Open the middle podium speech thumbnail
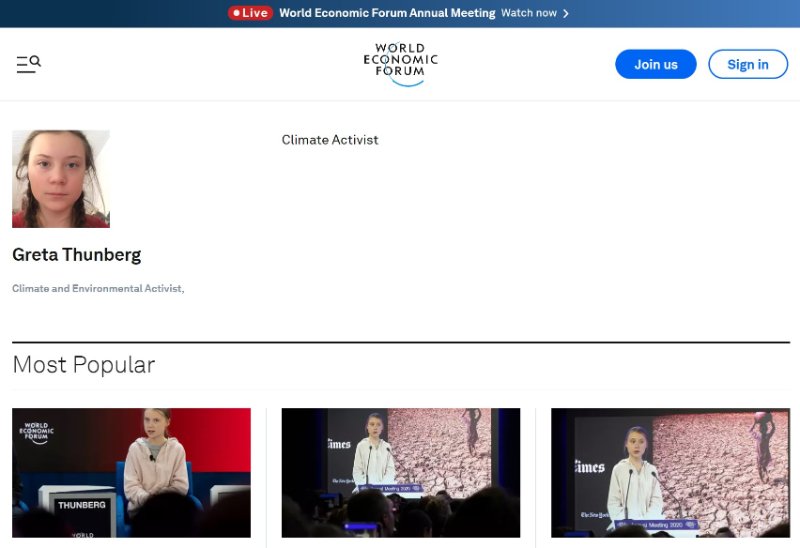The height and width of the screenshot is (548, 800). pyautogui.click(x=401, y=472)
